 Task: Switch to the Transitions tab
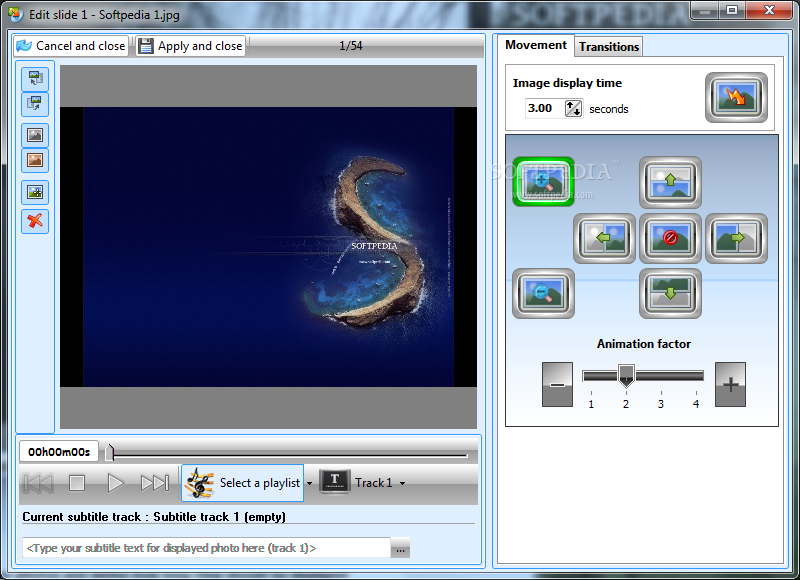click(x=609, y=46)
